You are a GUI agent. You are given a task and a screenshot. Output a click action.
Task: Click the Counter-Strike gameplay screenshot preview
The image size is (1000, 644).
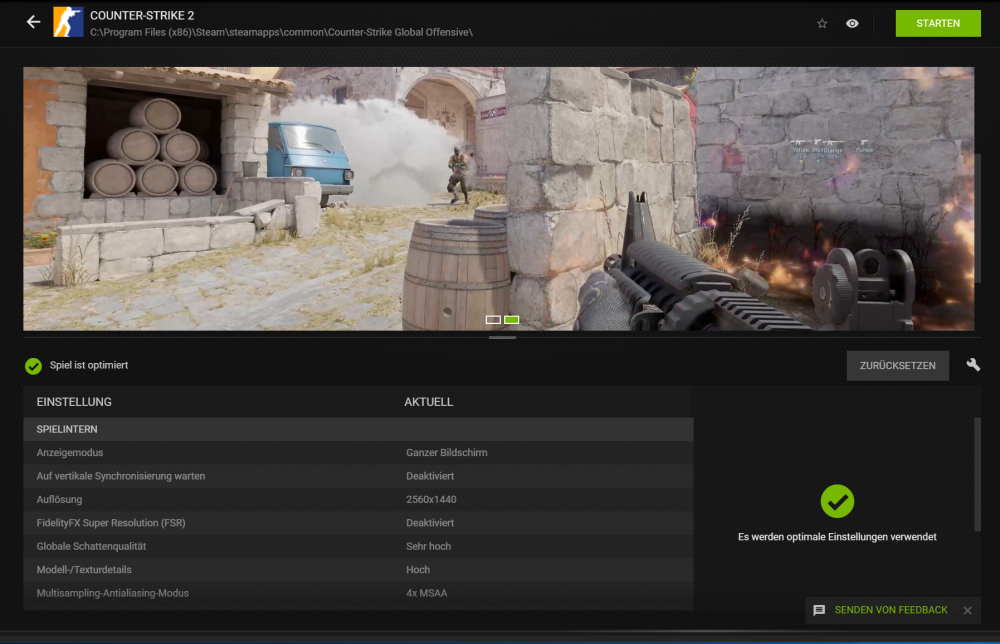(498, 198)
